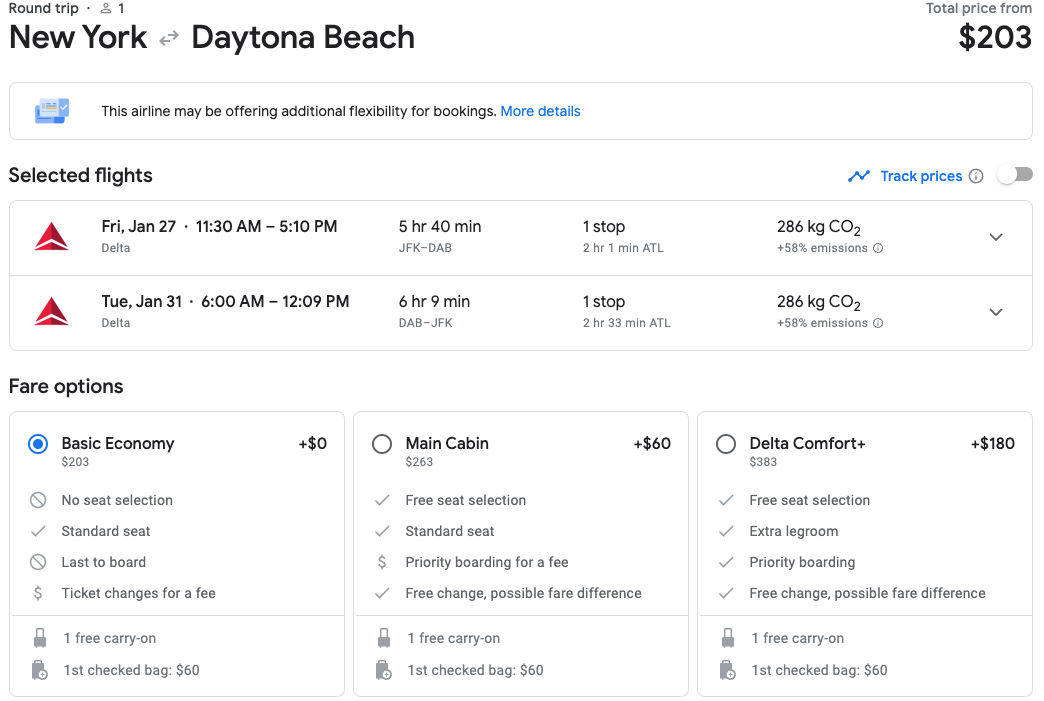
Task: Click the 5 hr 40 min duration
Action: 439,226
